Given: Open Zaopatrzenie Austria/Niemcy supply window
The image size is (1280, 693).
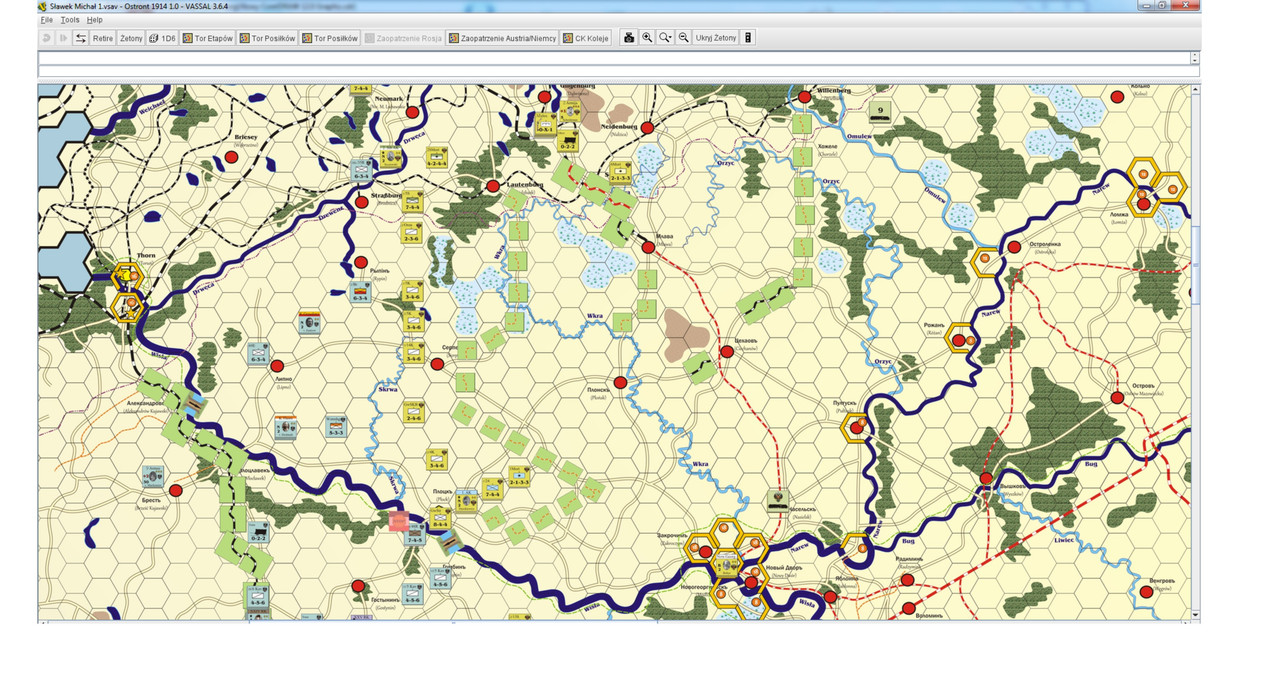Looking at the screenshot, I should point(502,38).
